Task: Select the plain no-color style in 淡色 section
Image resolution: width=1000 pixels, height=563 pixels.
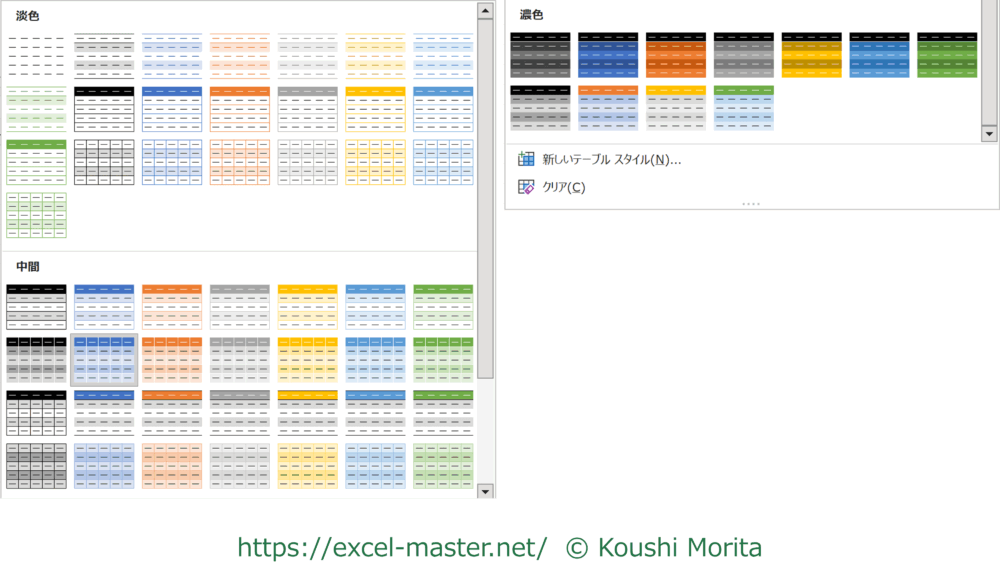Action: [36, 56]
